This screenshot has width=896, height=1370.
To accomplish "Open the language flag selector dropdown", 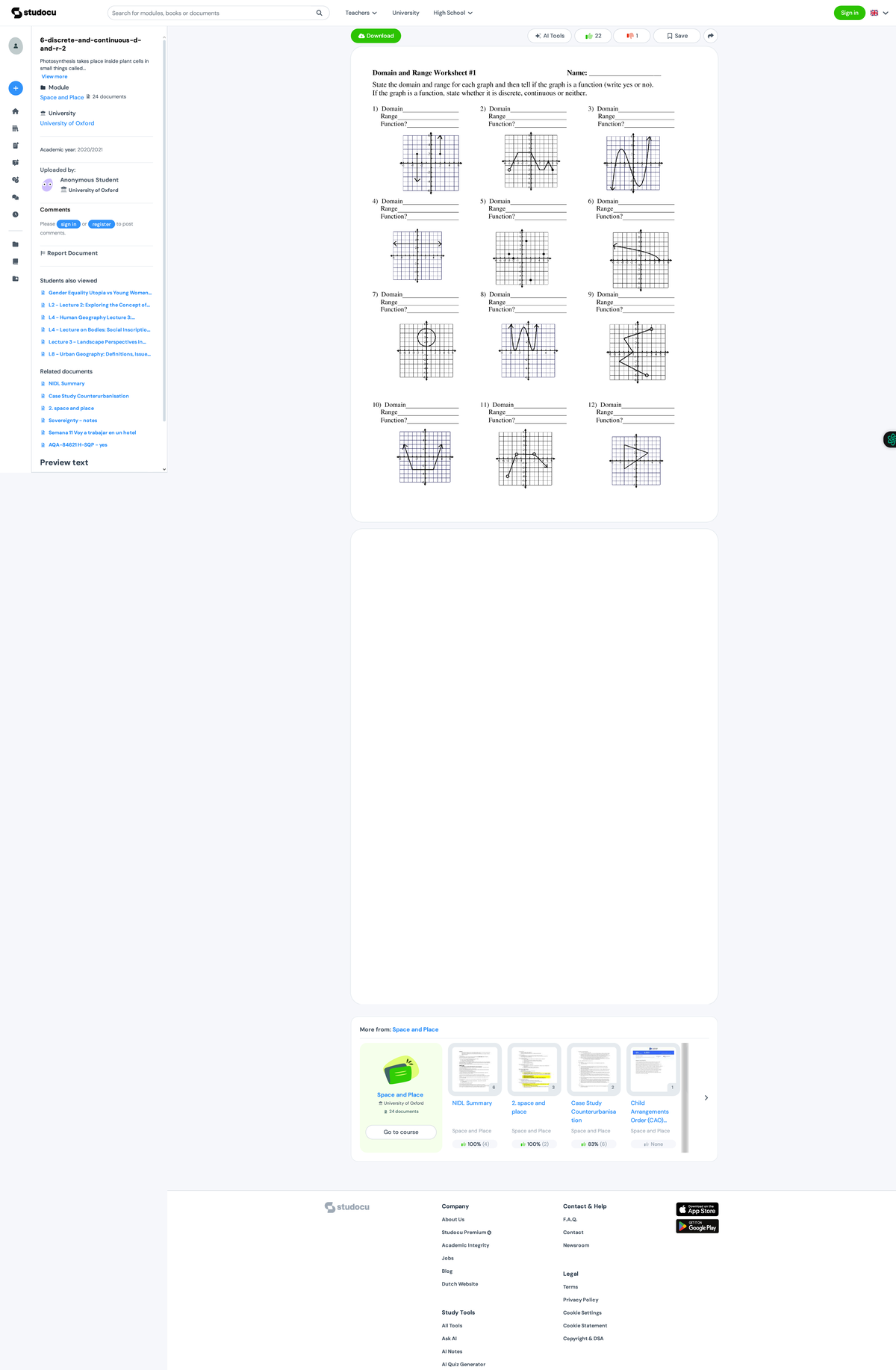I will [879, 13].
